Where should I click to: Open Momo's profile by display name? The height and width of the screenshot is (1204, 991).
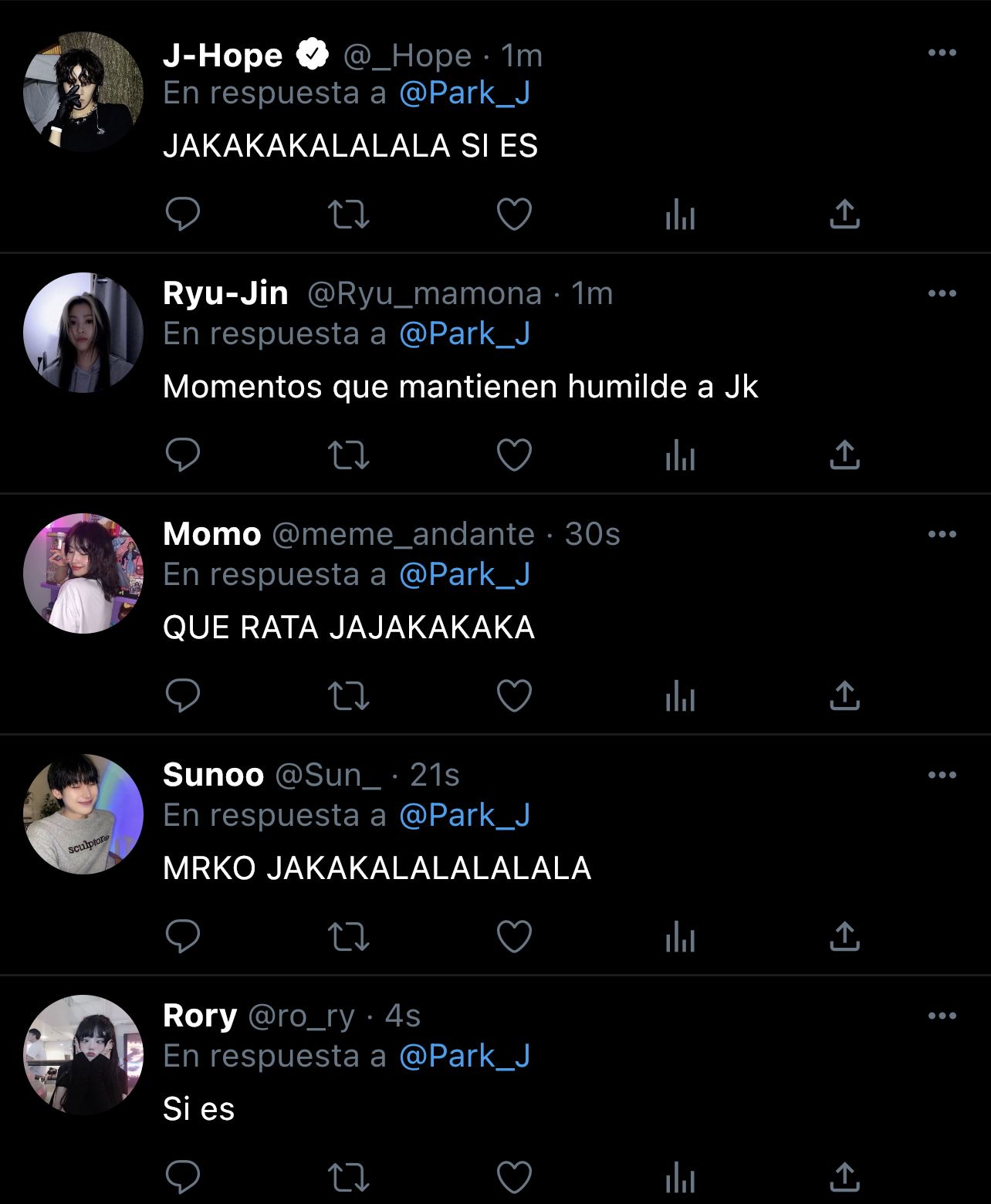tap(212, 534)
